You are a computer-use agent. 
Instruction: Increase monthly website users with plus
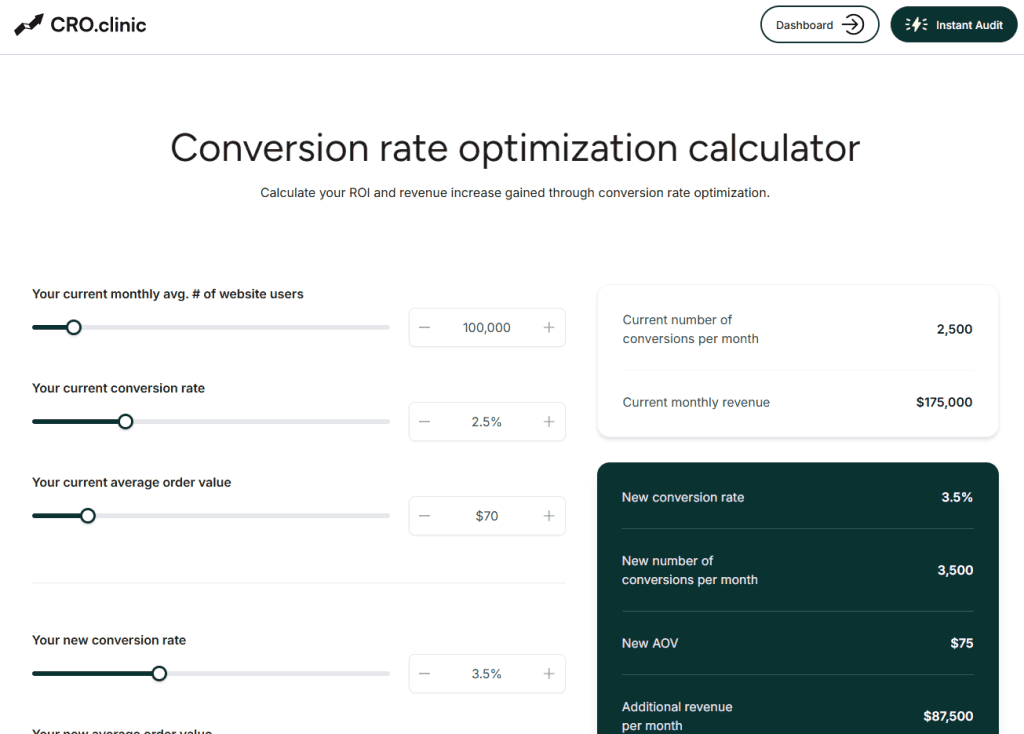click(x=549, y=328)
